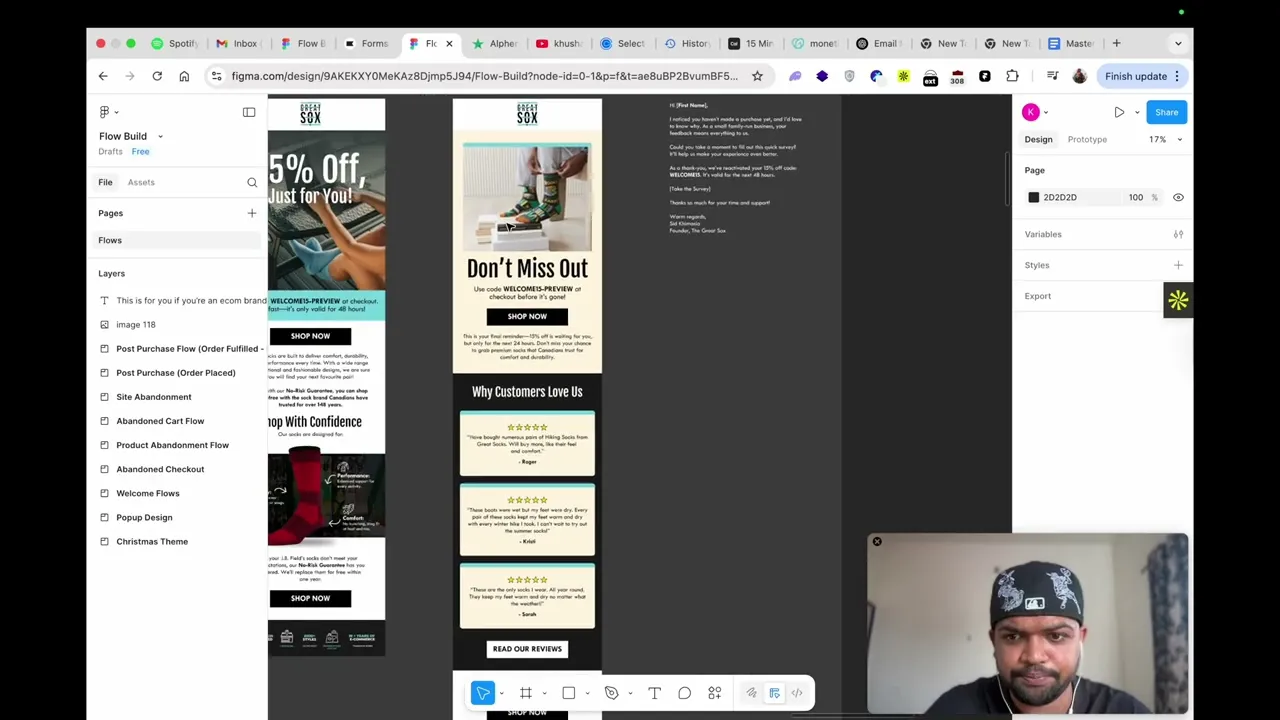Click the browser address bar URL
This screenshot has height=720, width=1280.
click(484, 76)
